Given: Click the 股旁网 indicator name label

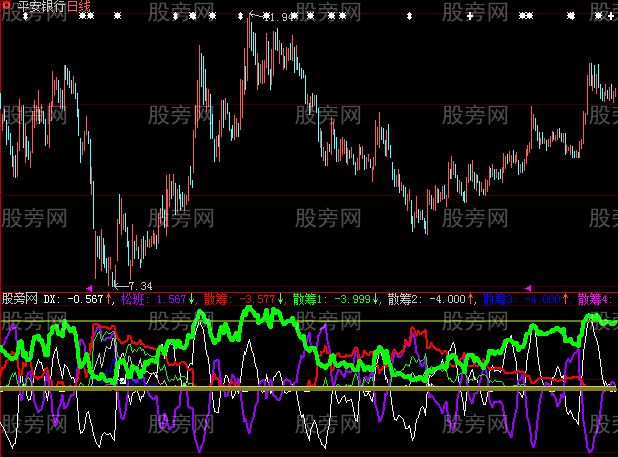Looking at the screenshot, I should [x=20, y=298].
